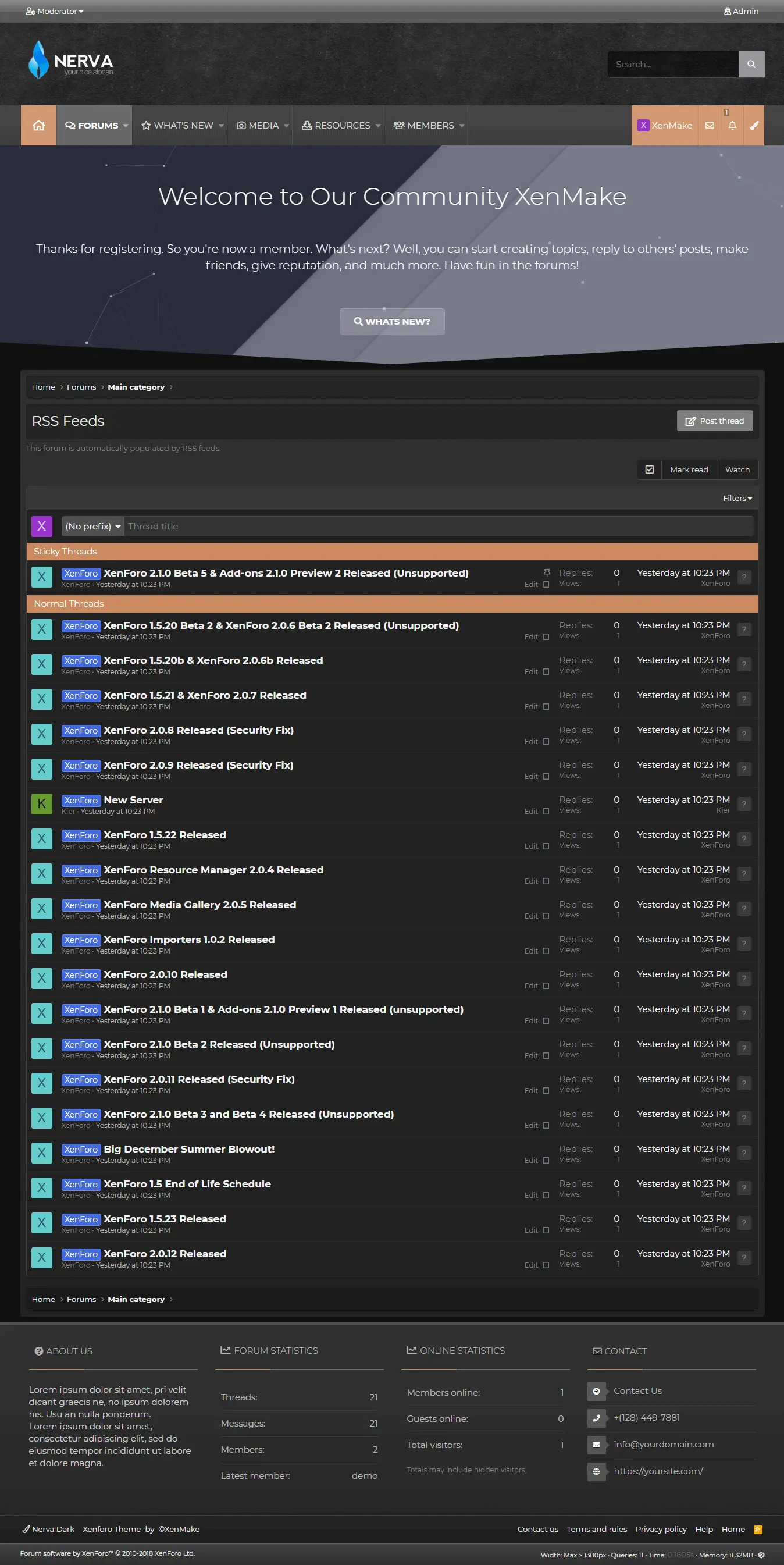Click the avatar of XenForo 2.0.12 Released thread
Viewport: 784px width, 1565px height.
pos(42,1258)
